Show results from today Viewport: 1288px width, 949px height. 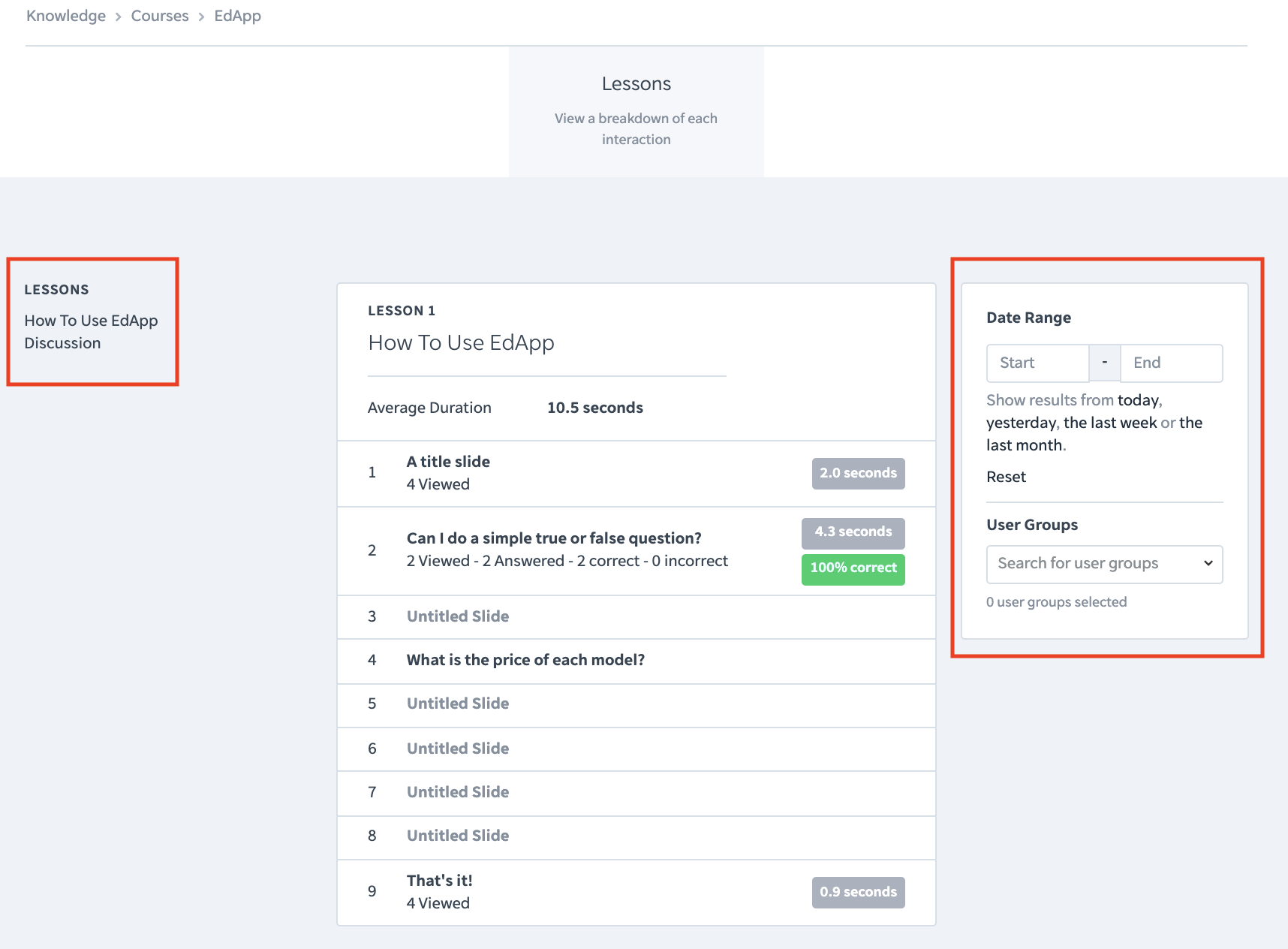pos(1139,400)
